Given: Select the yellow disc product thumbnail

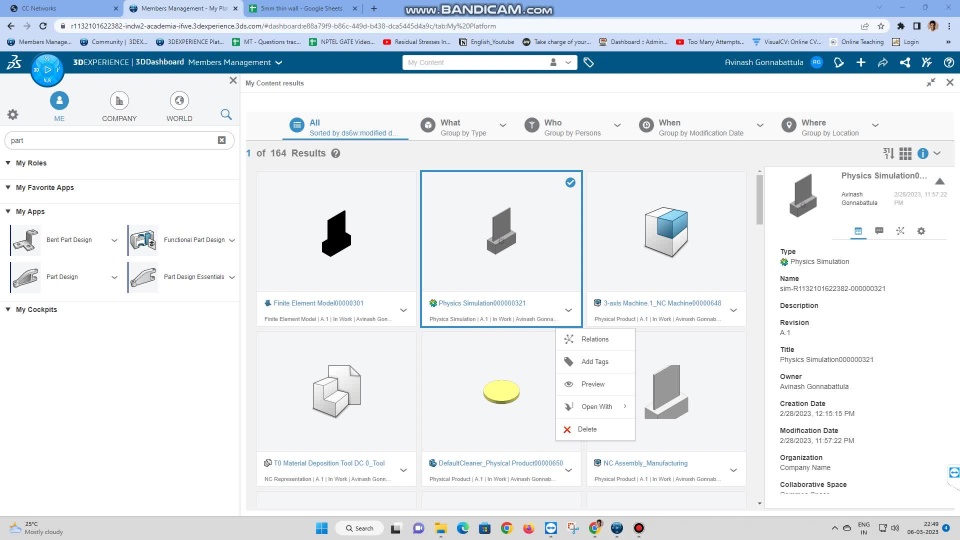Looking at the screenshot, I should tap(501, 392).
